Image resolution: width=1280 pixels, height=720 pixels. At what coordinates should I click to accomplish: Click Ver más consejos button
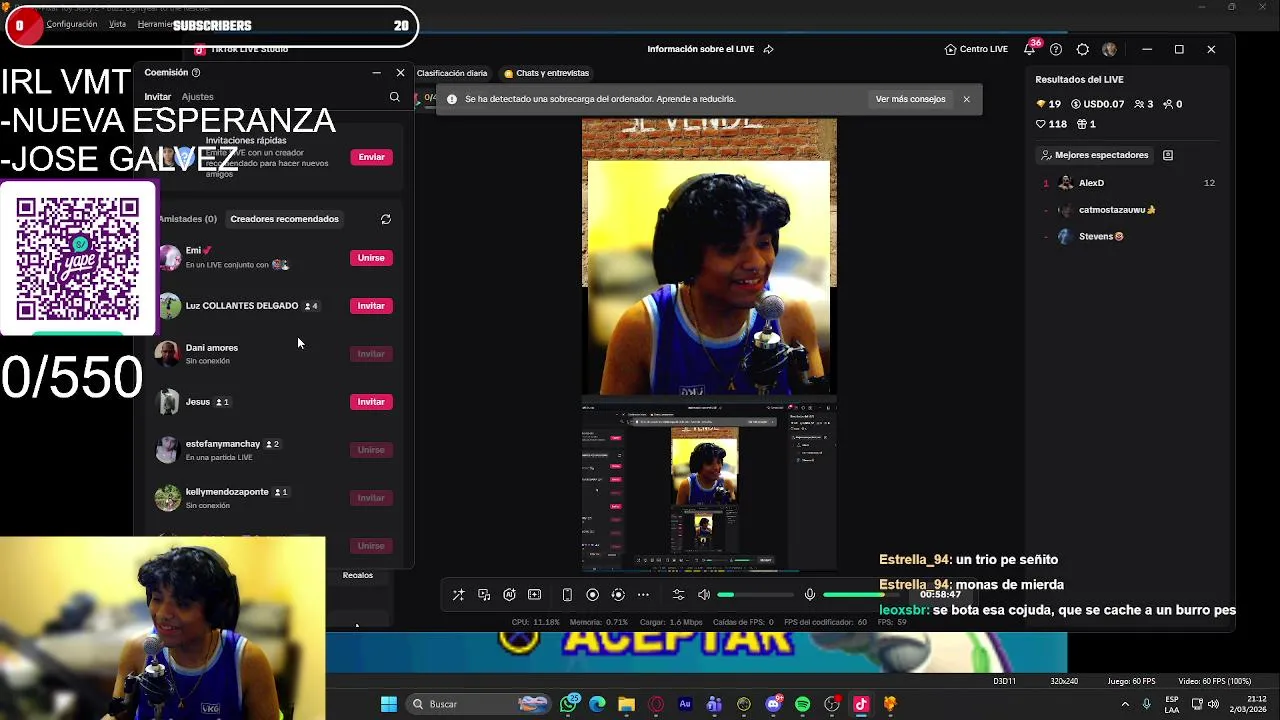coord(910,99)
